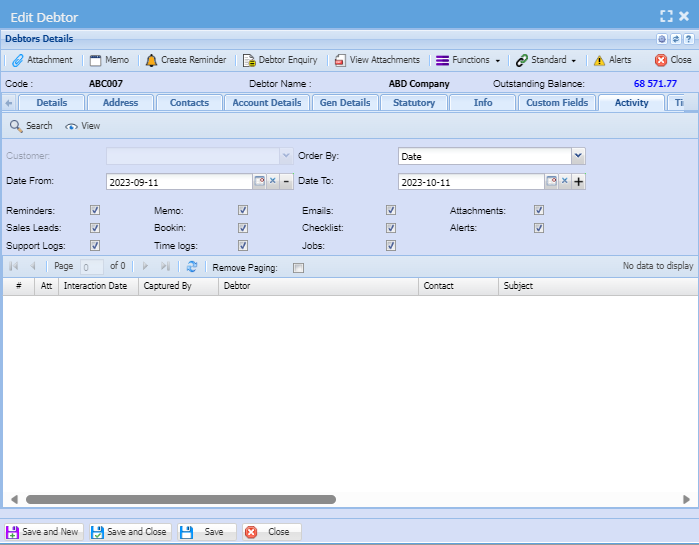The image size is (699, 545).
Task: Switch to the Account Details tab
Action: point(266,102)
